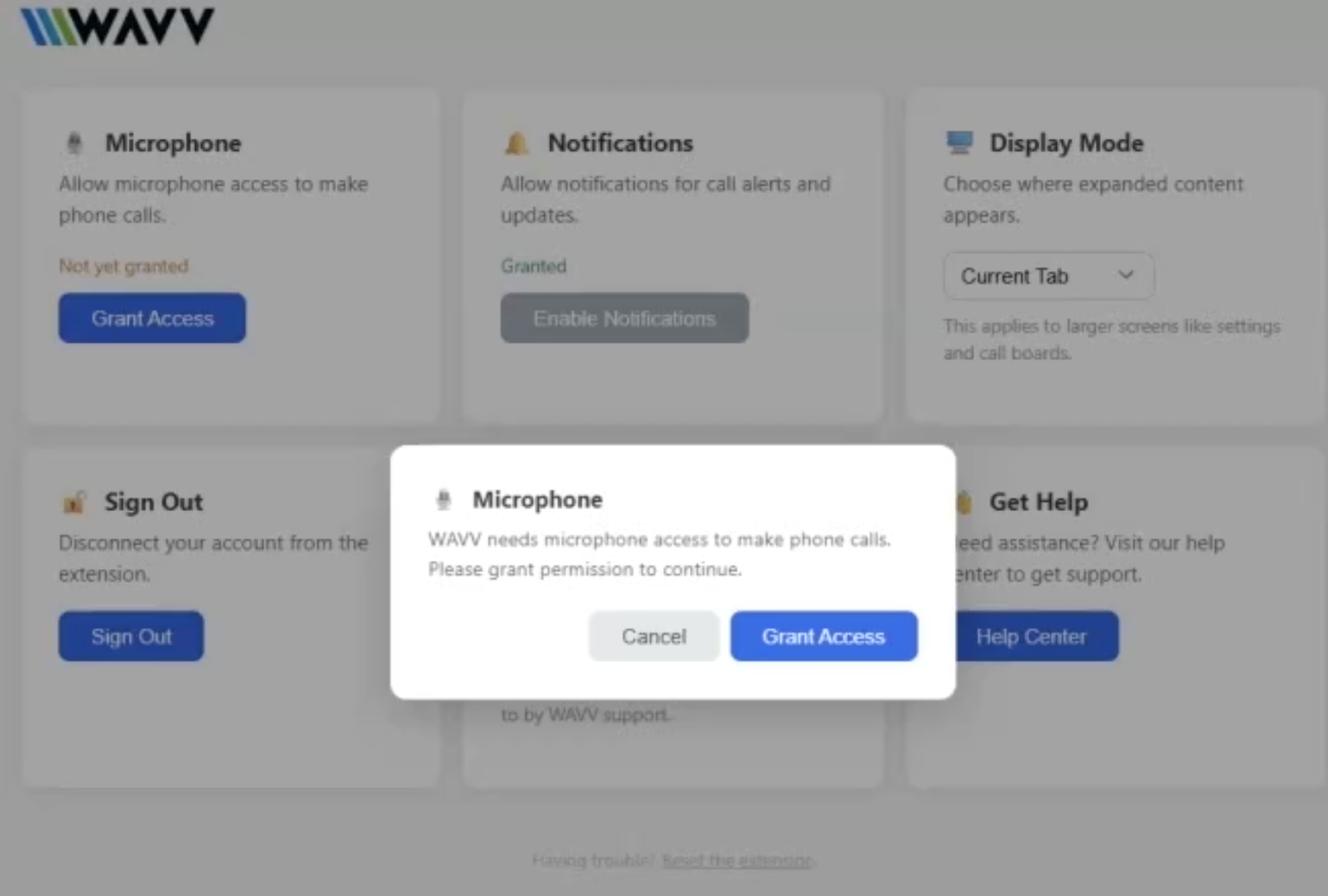Click the Sign Out card heading
This screenshot has height=896, width=1328.
point(154,502)
